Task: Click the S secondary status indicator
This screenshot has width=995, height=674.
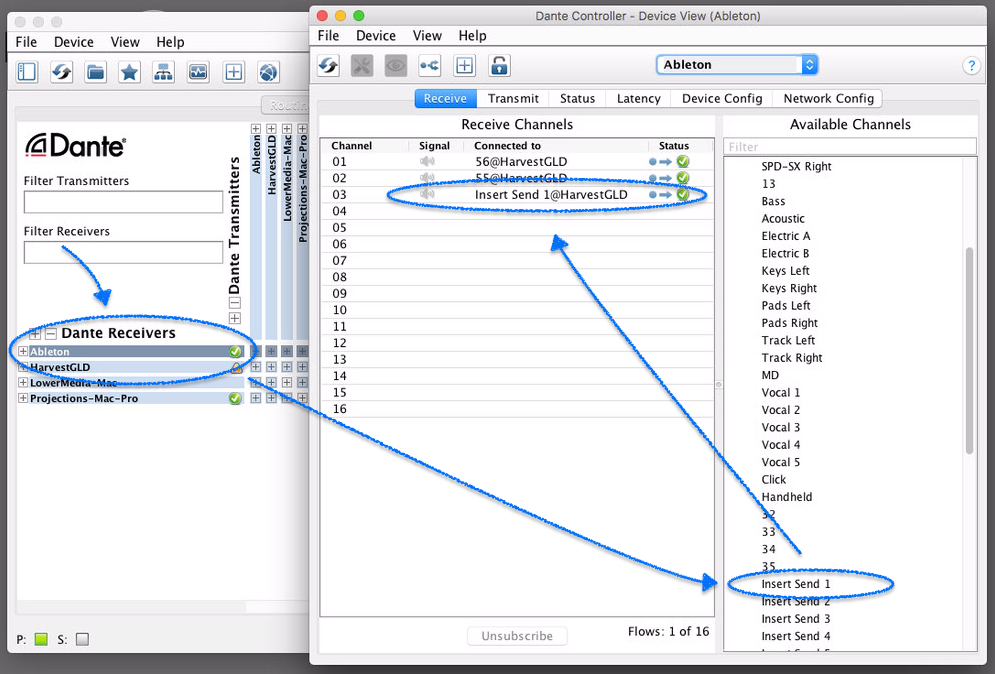Action: [x=82, y=639]
